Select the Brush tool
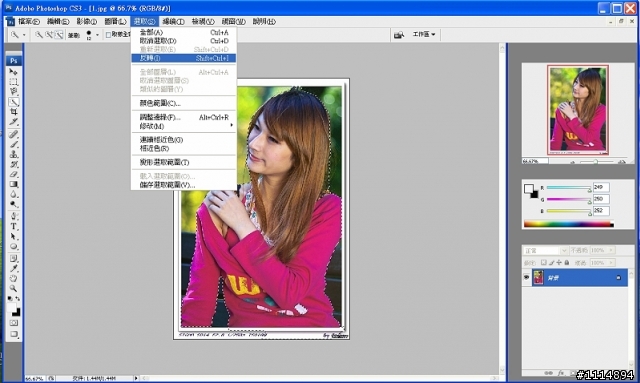This screenshot has height=383, width=640. [13, 144]
